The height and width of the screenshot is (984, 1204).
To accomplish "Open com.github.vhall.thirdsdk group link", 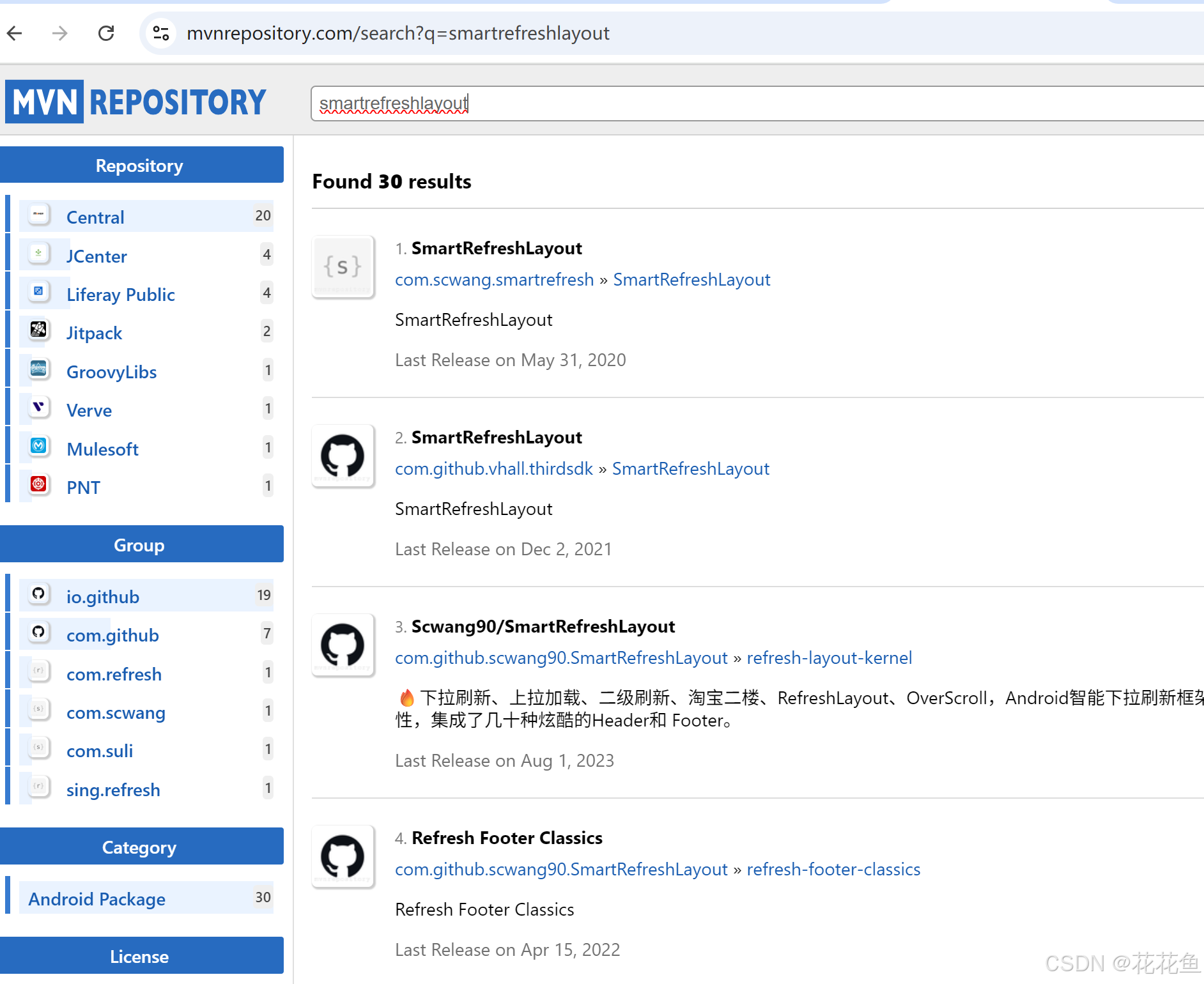I will pos(494,469).
